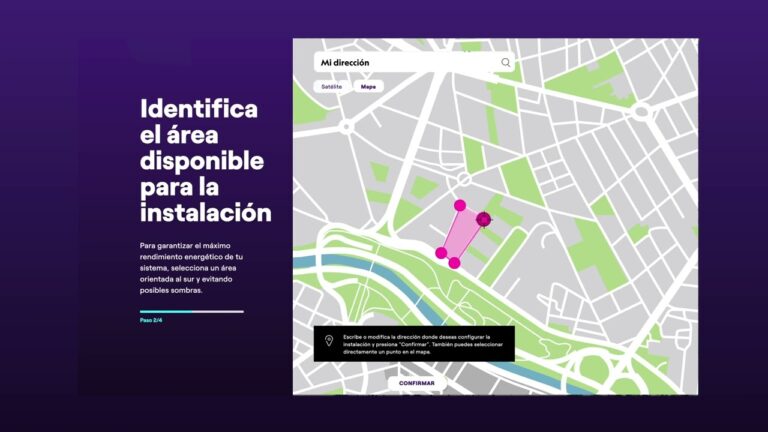Click the dark highlighted polygon vertex
The image size is (768, 432).
coord(484,219)
